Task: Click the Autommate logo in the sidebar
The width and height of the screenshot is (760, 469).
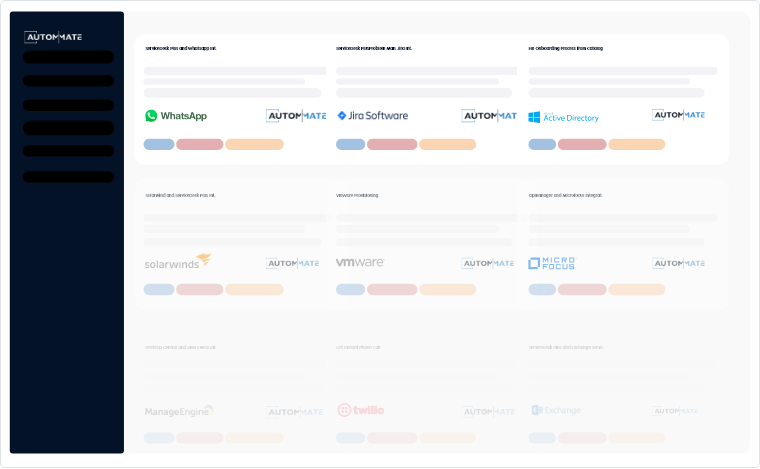Action: (x=53, y=37)
